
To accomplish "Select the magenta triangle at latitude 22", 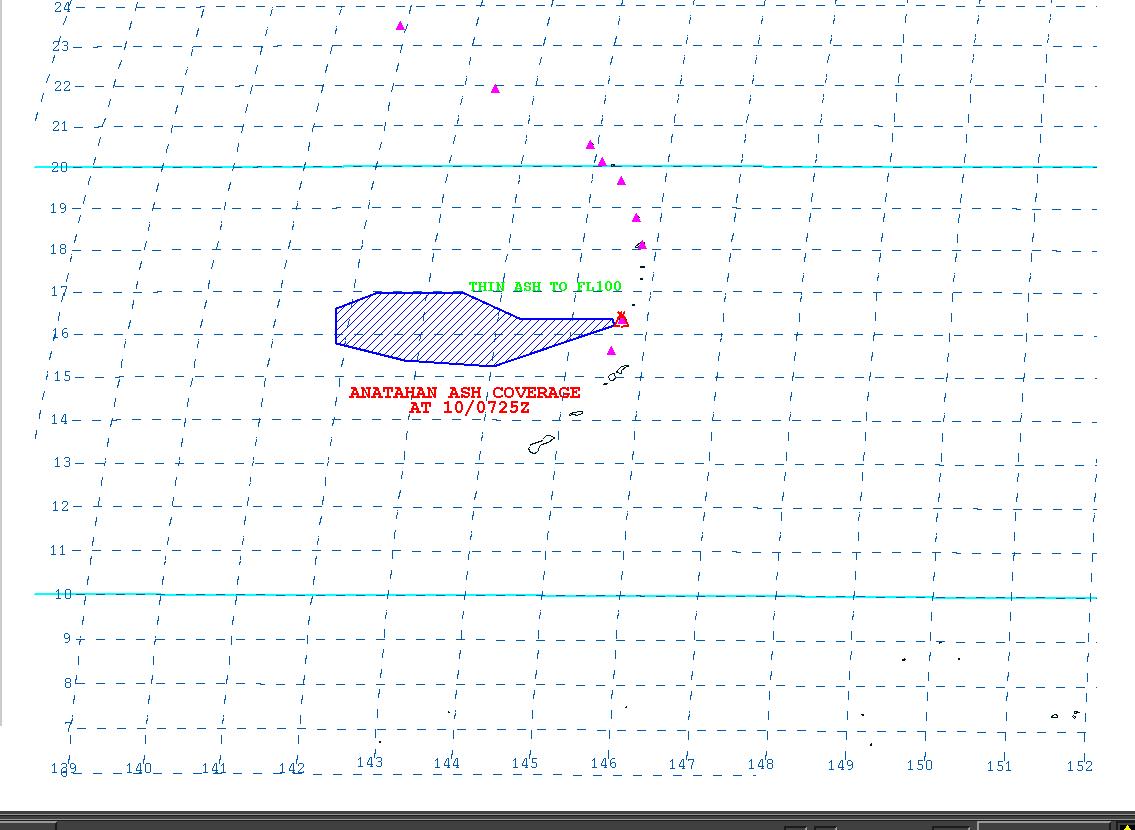I will tap(495, 89).
